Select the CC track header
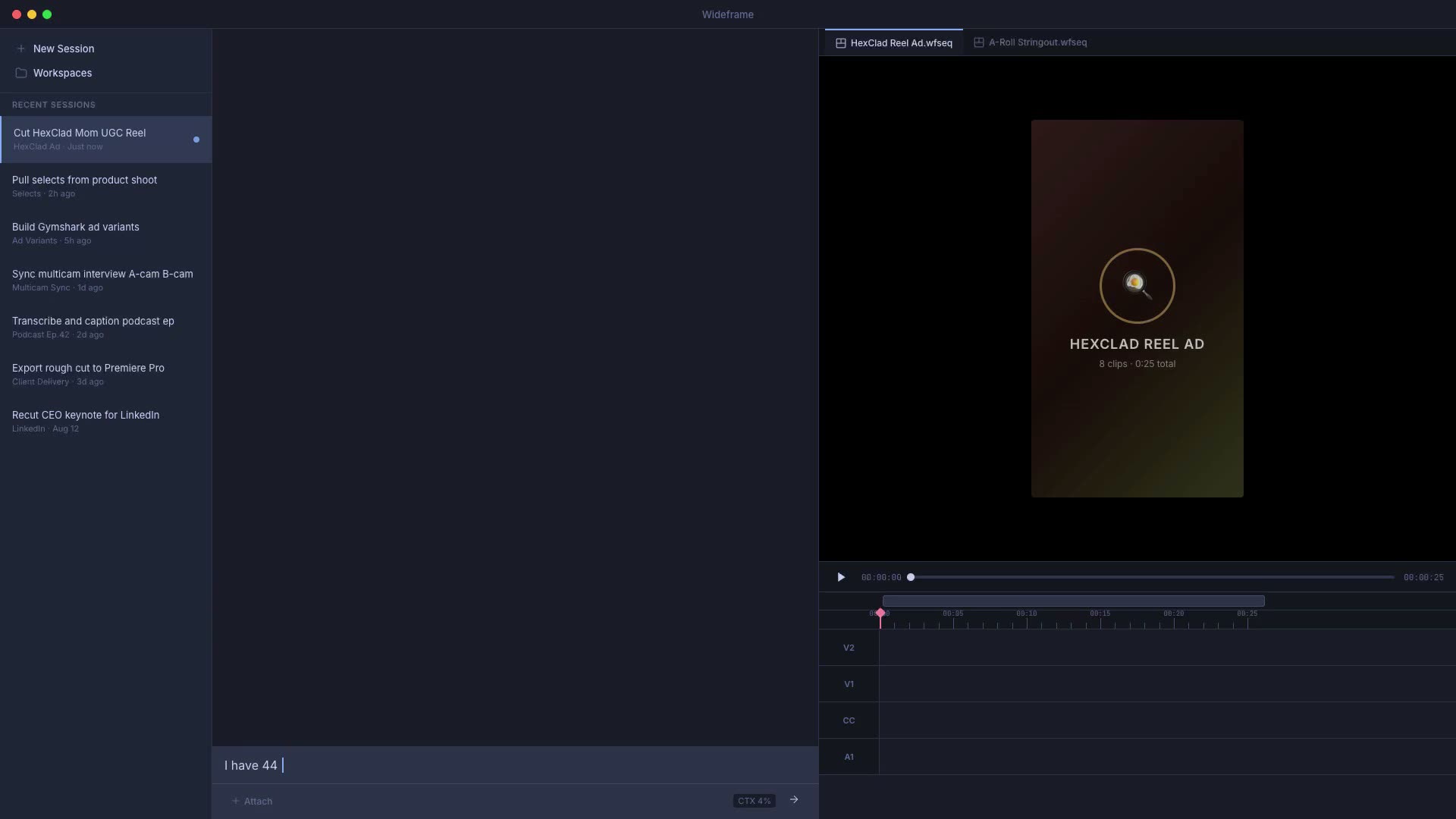This screenshot has width=1456, height=819. coord(849,720)
